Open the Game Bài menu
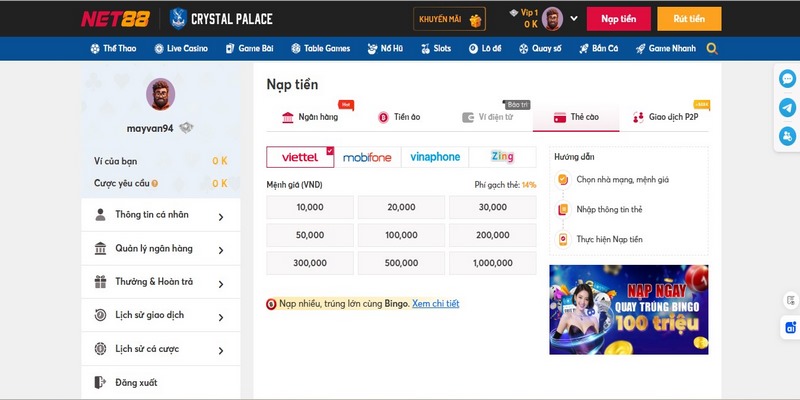This screenshot has height=400, width=800. pyautogui.click(x=249, y=48)
